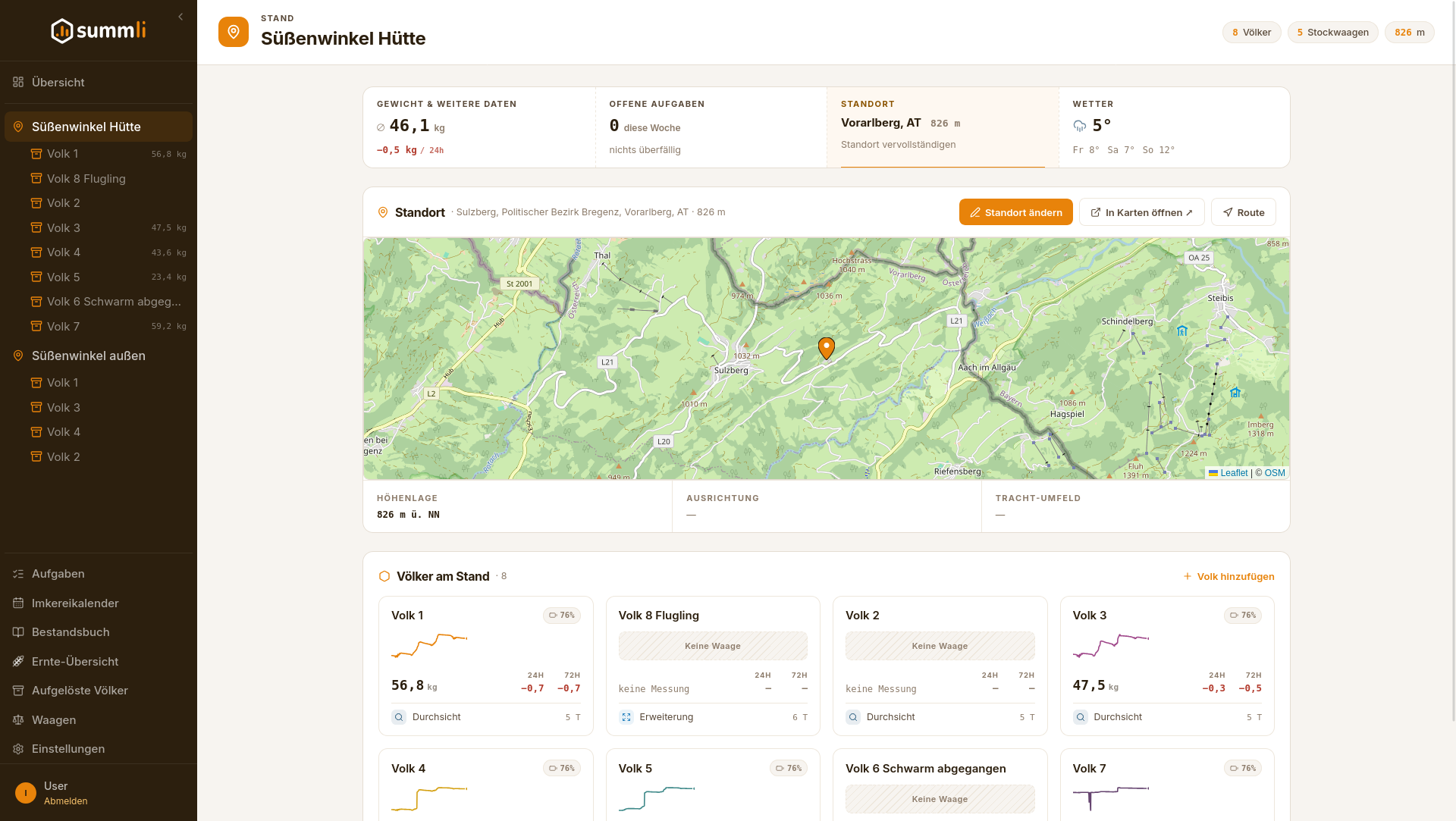Click the Volk 3 weight sparkline chart
The width and height of the screenshot is (1456, 821).
point(1111,645)
